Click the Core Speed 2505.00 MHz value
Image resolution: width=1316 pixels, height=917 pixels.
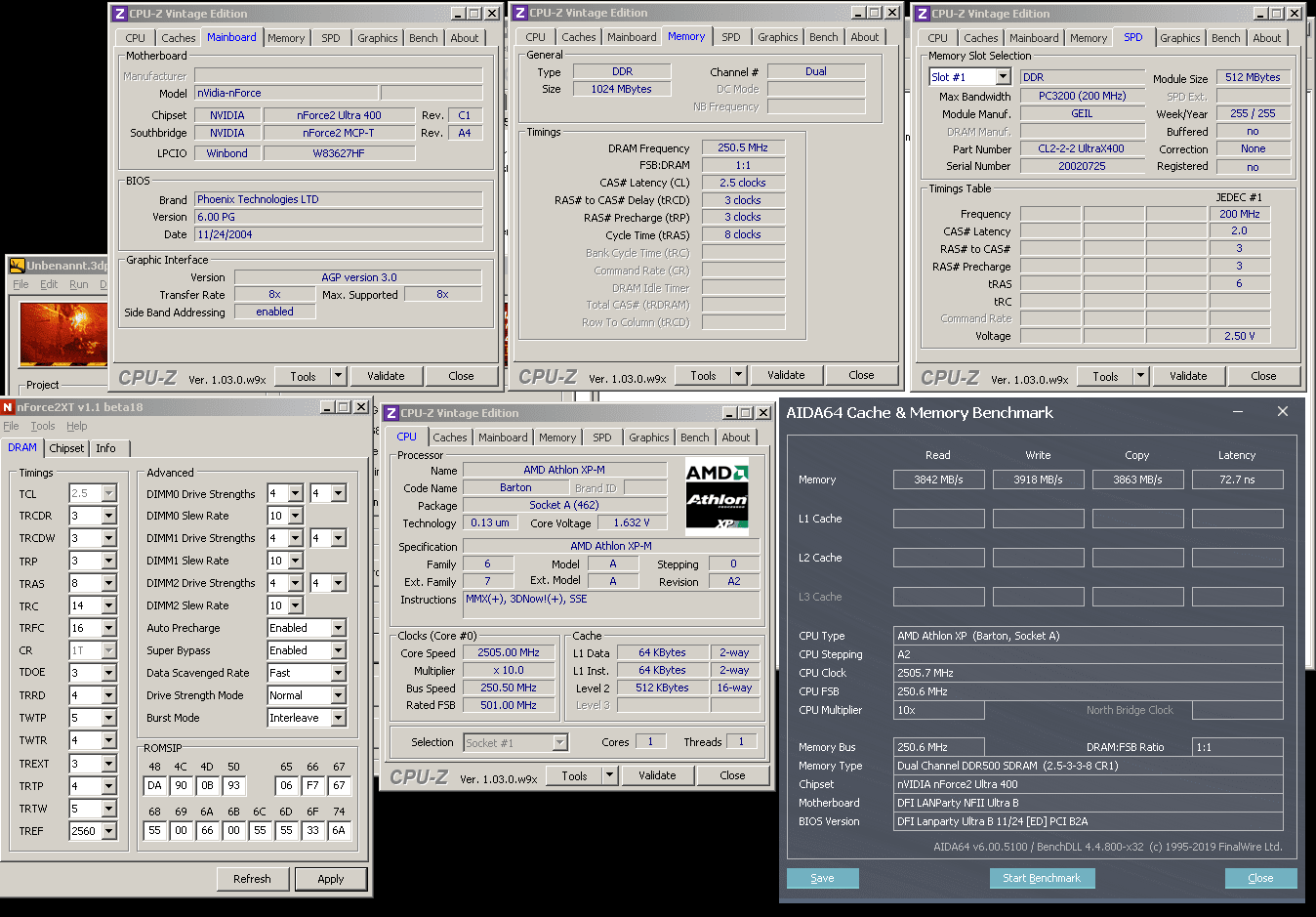[x=509, y=652]
